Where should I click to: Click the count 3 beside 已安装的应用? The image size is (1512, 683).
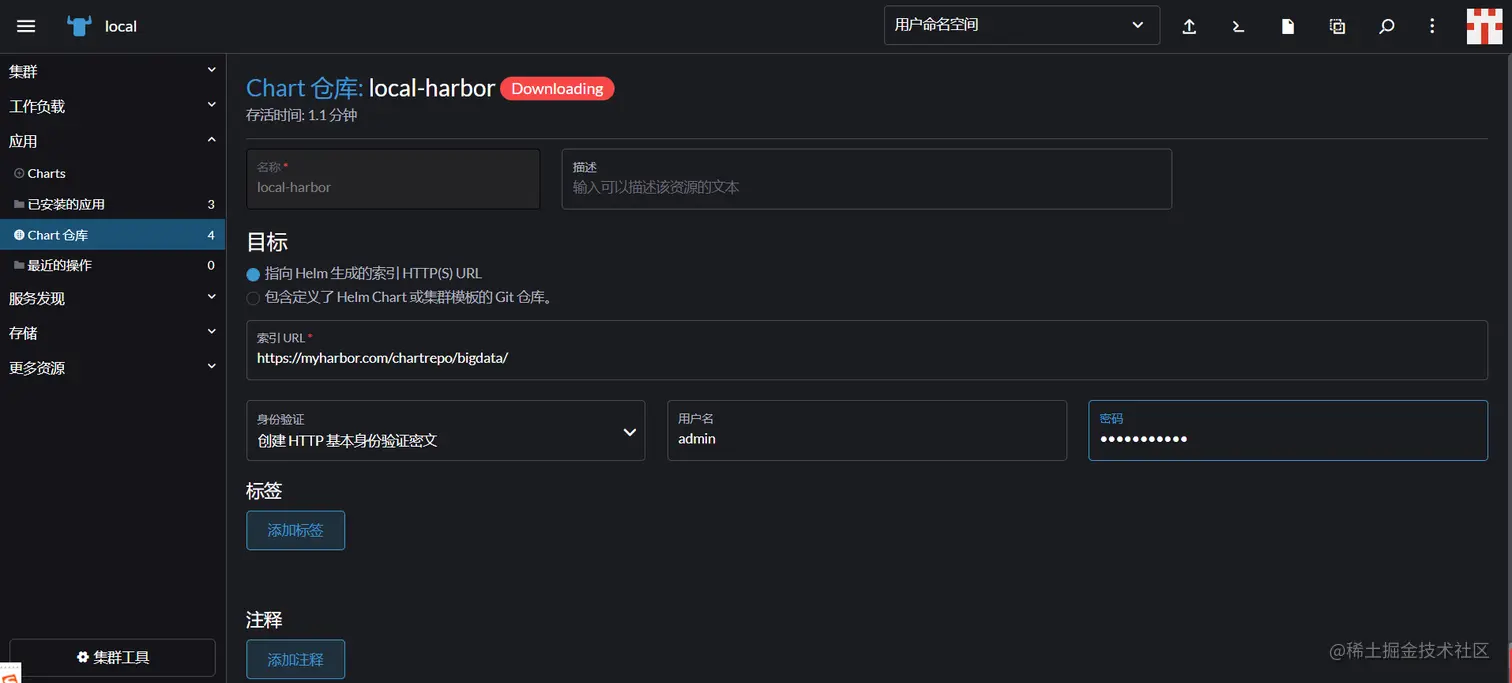(x=211, y=204)
